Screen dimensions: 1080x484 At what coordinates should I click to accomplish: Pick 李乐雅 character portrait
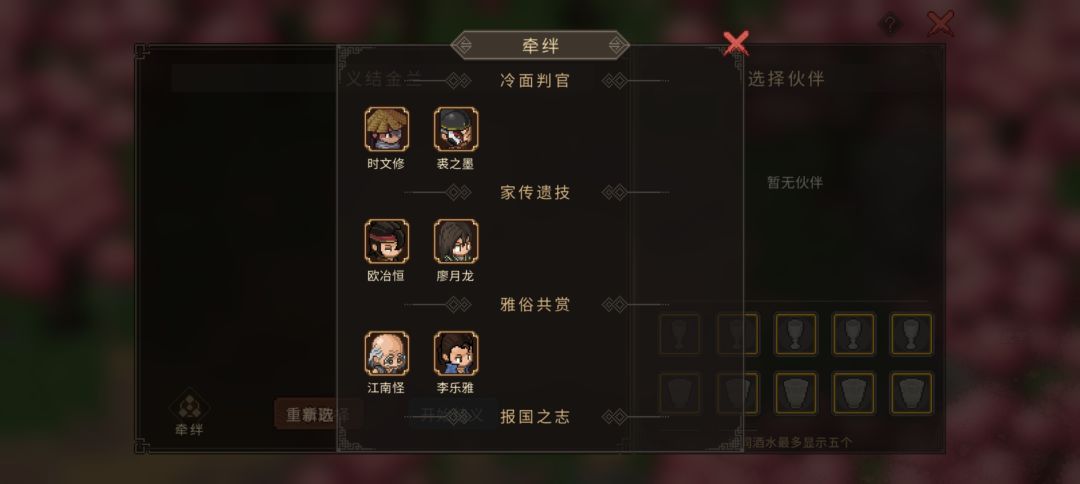point(456,353)
